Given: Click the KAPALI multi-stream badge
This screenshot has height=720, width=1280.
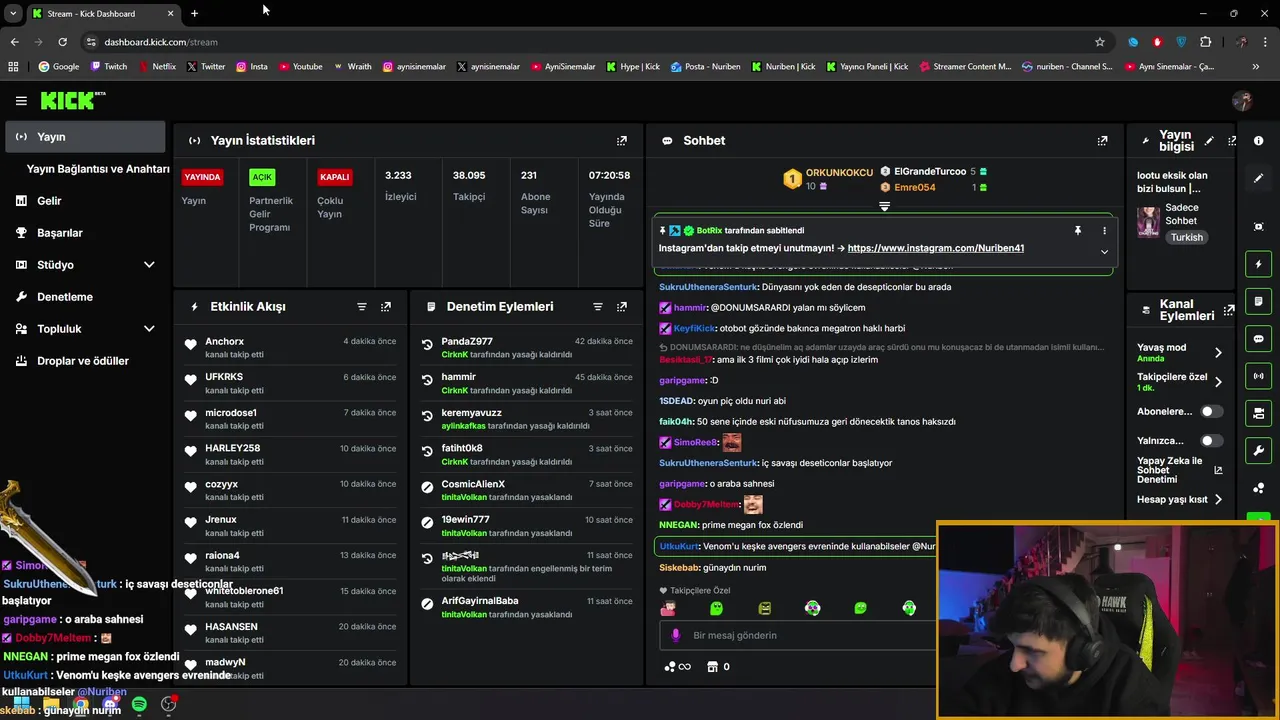Looking at the screenshot, I should coord(334,177).
